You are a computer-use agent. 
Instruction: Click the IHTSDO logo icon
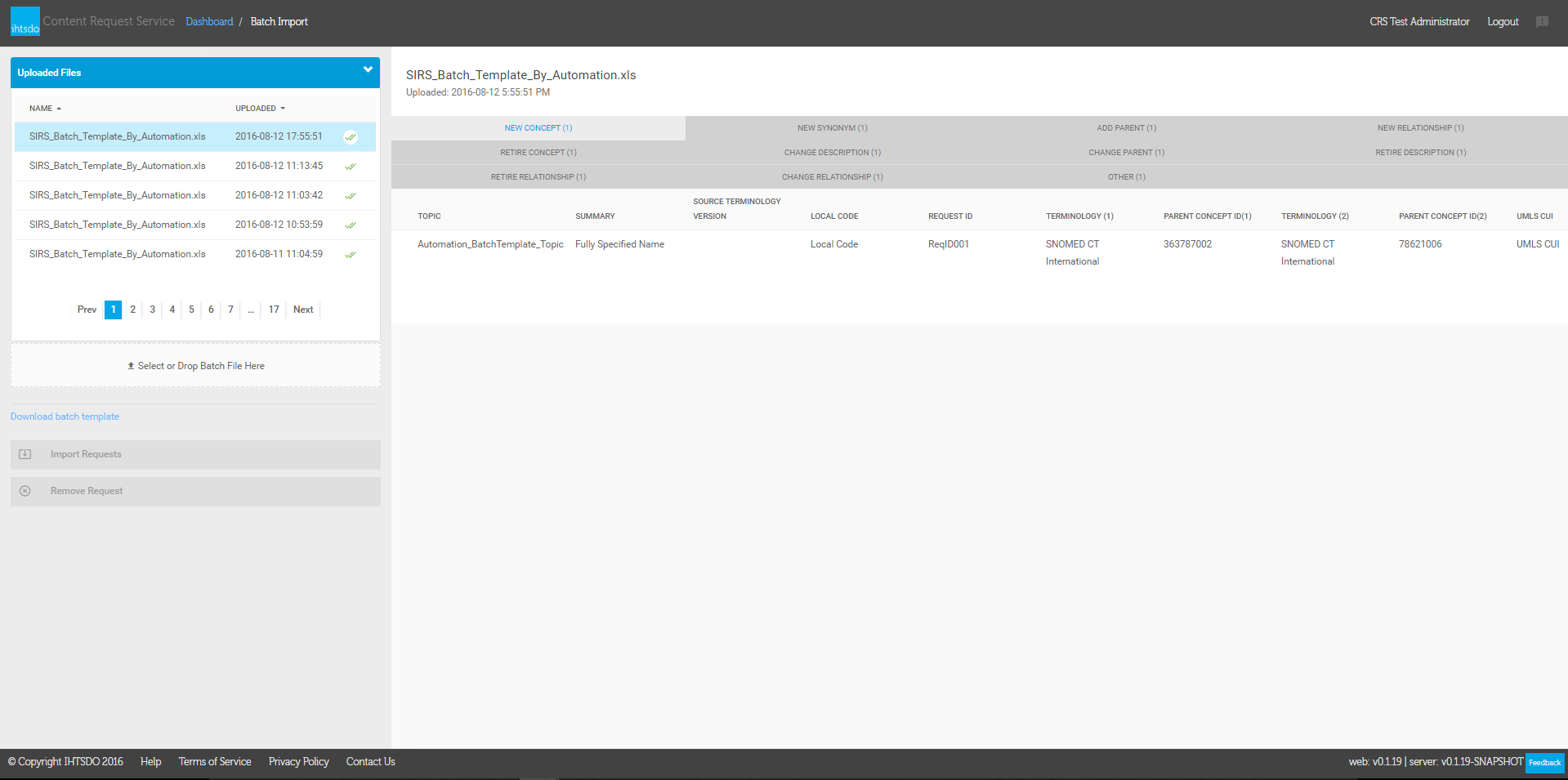pos(25,21)
